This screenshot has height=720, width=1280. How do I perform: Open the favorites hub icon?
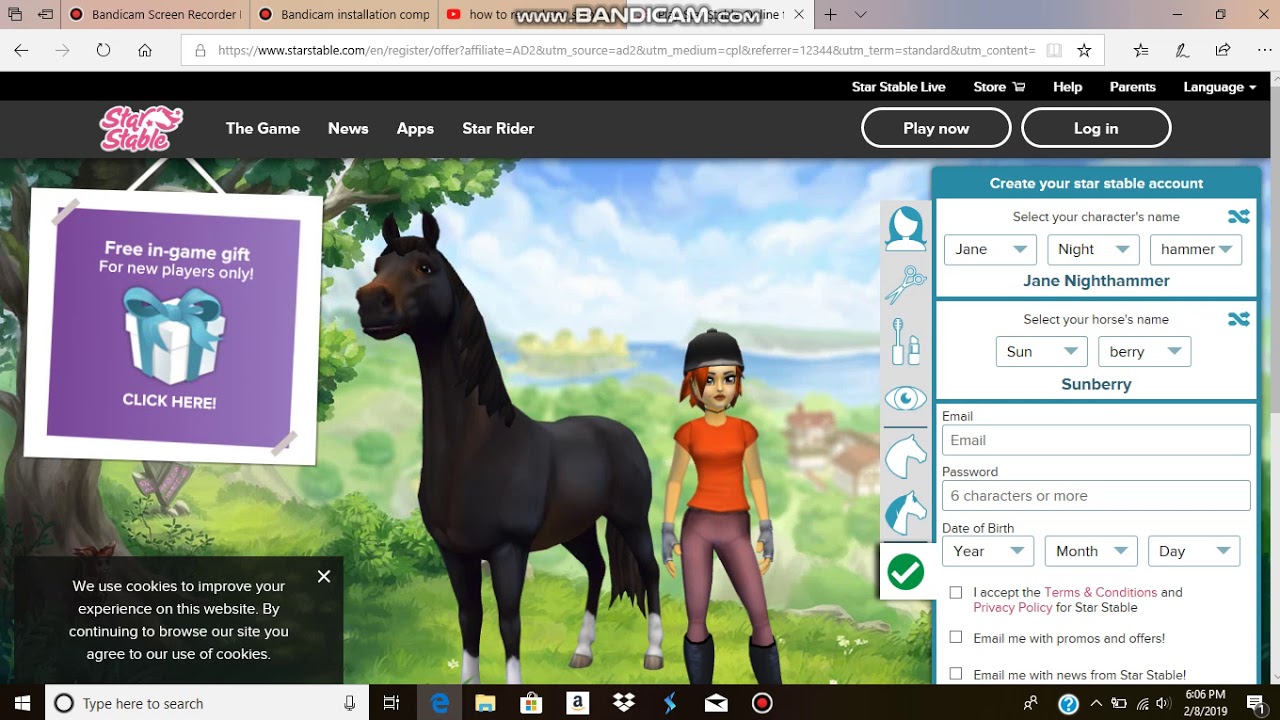[x=1141, y=50]
